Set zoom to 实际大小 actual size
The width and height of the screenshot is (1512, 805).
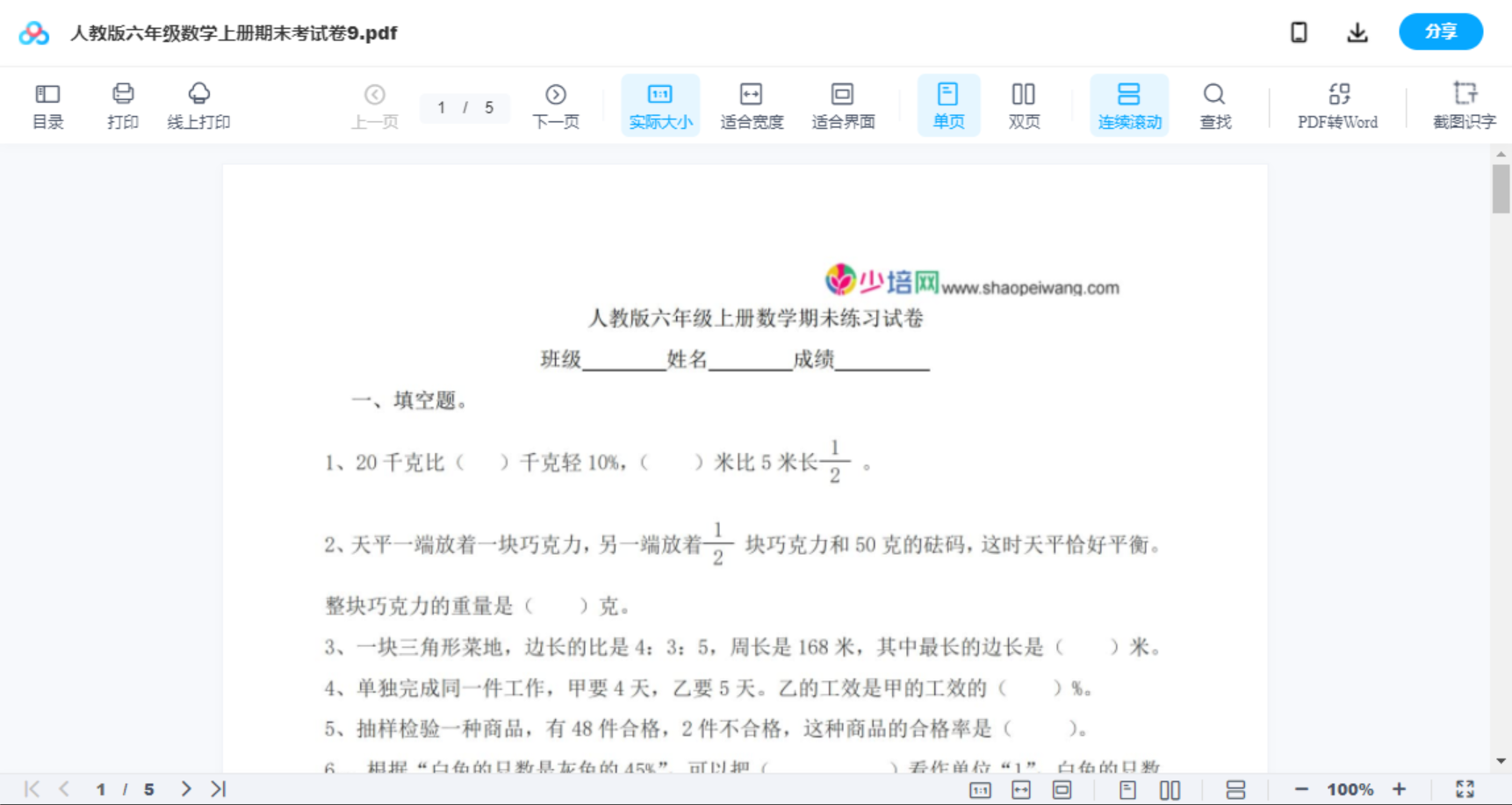pyautogui.click(x=659, y=104)
